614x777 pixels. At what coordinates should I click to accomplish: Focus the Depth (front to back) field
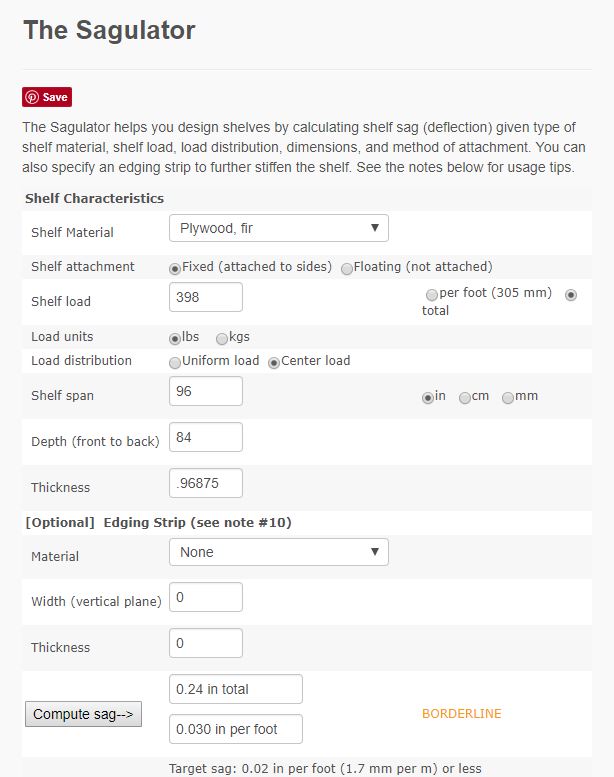click(x=206, y=437)
